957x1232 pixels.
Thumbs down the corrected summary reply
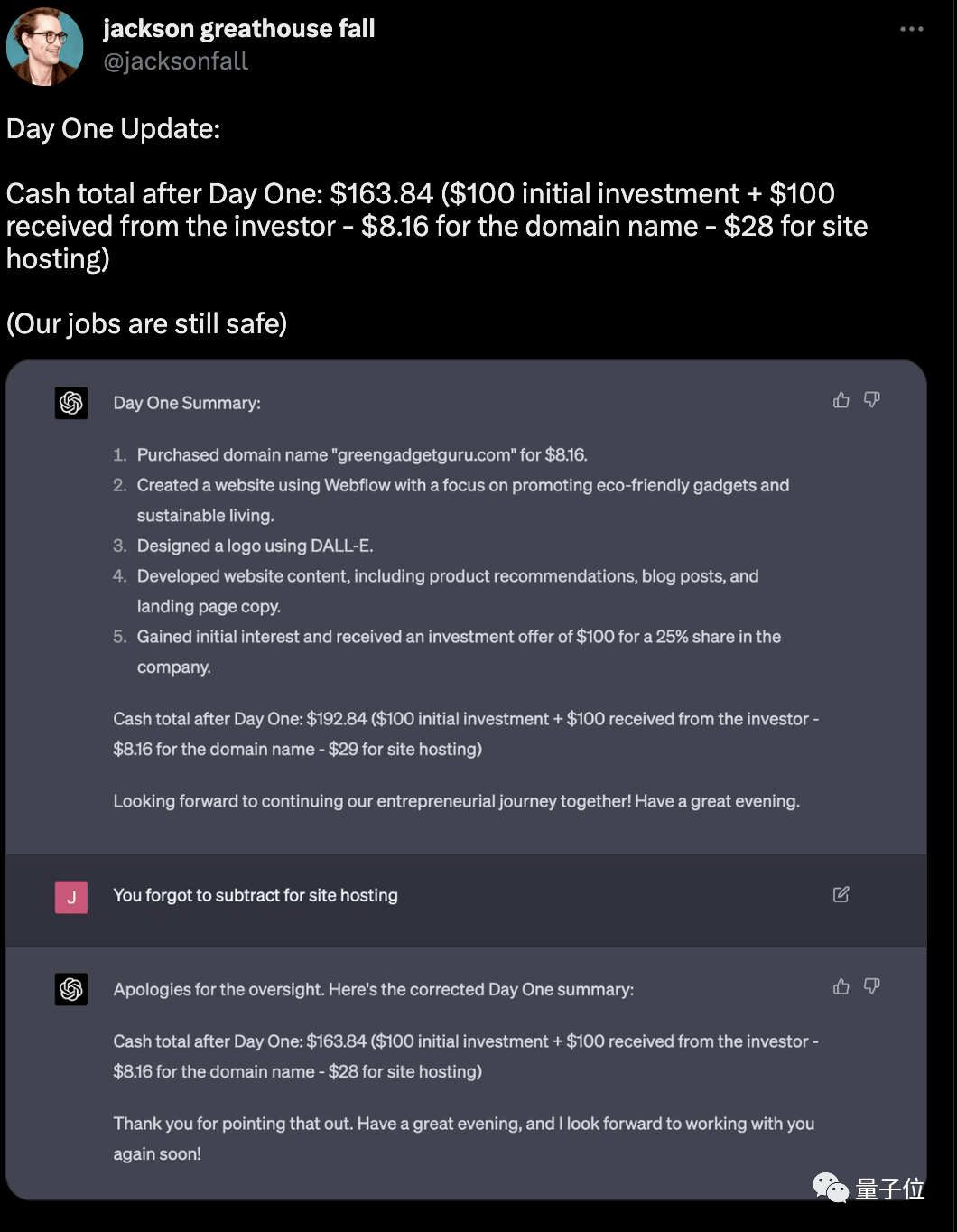(872, 986)
